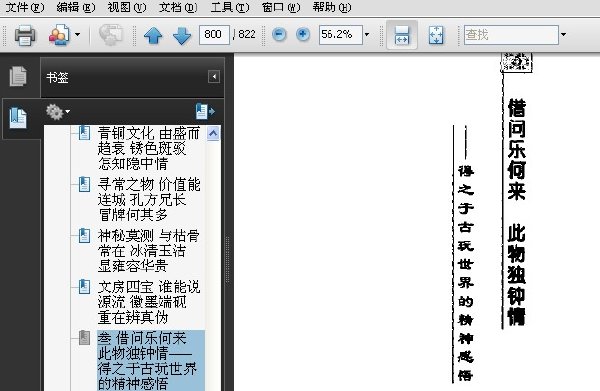Click the bookmark icon beside 青铜文化

click(84, 133)
